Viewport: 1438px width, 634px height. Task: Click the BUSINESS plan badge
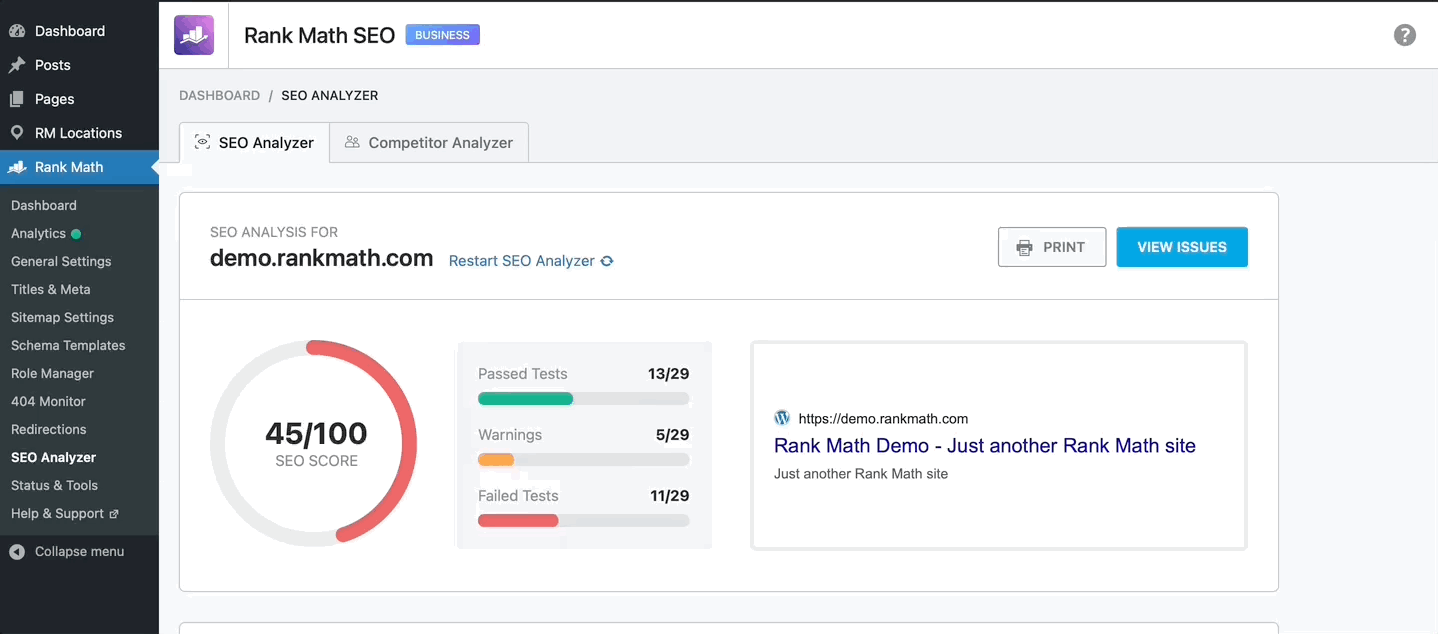click(x=443, y=35)
